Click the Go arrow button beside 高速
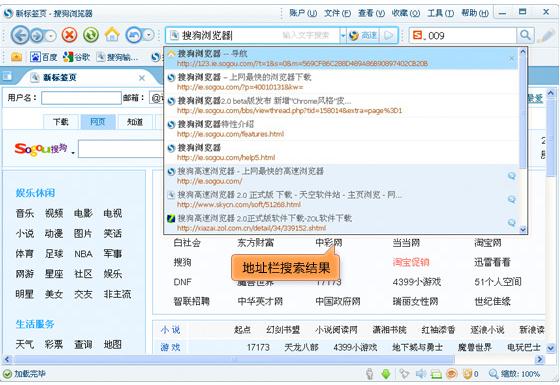This screenshot has height=385, width=560. 388,35
